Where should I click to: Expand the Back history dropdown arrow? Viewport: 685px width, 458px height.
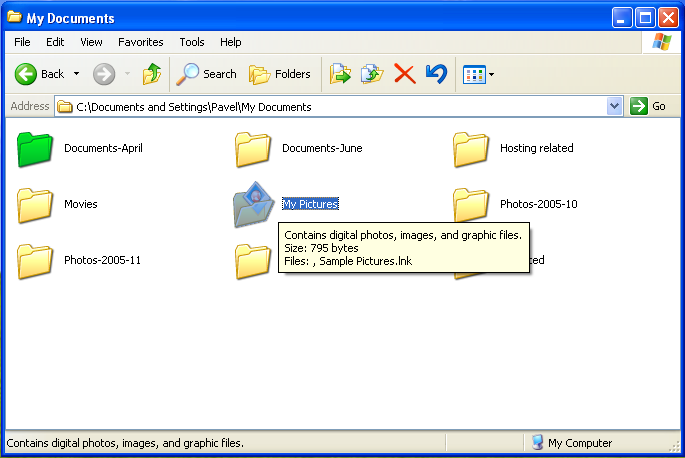point(77,74)
